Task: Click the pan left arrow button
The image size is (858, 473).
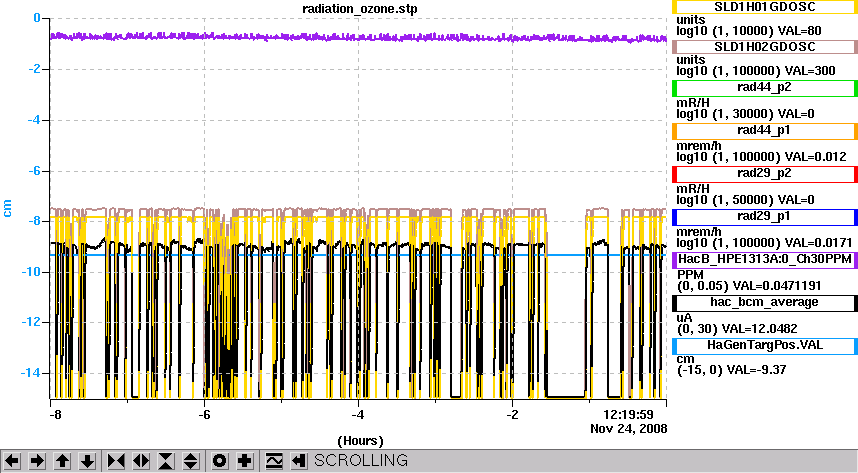Action: click(x=12, y=461)
